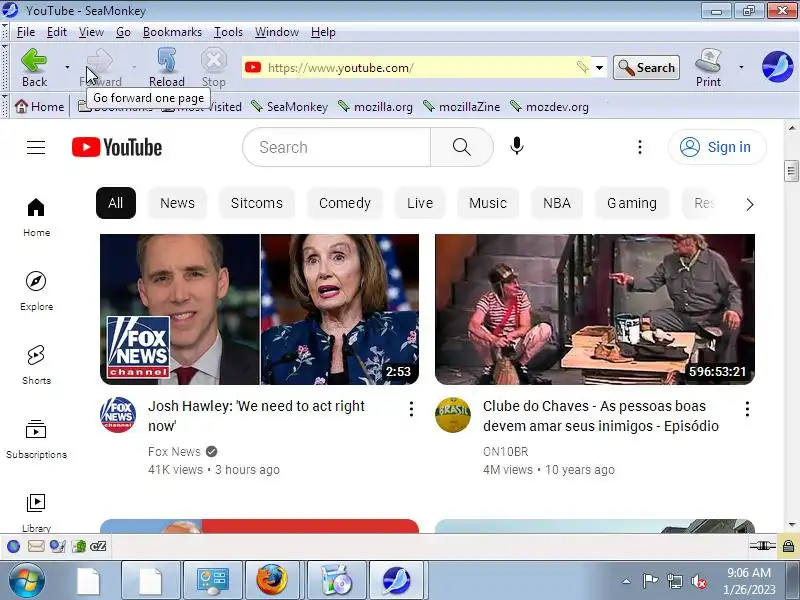Open Firefox from the taskbar

coord(272,581)
